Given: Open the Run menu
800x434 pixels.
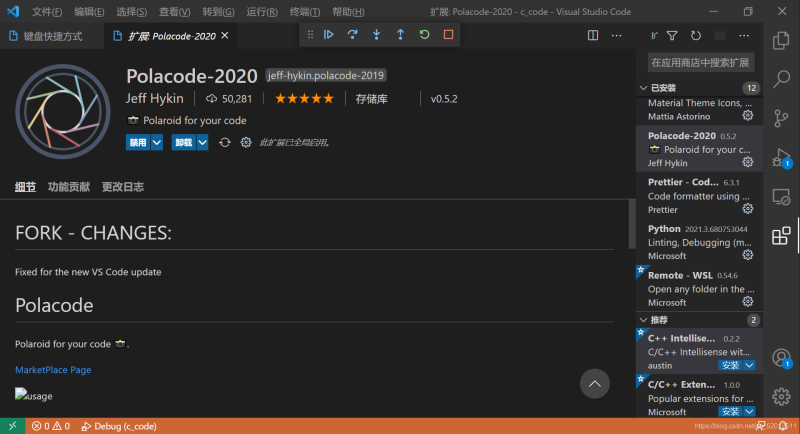Looking at the screenshot, I should point(262,12).
